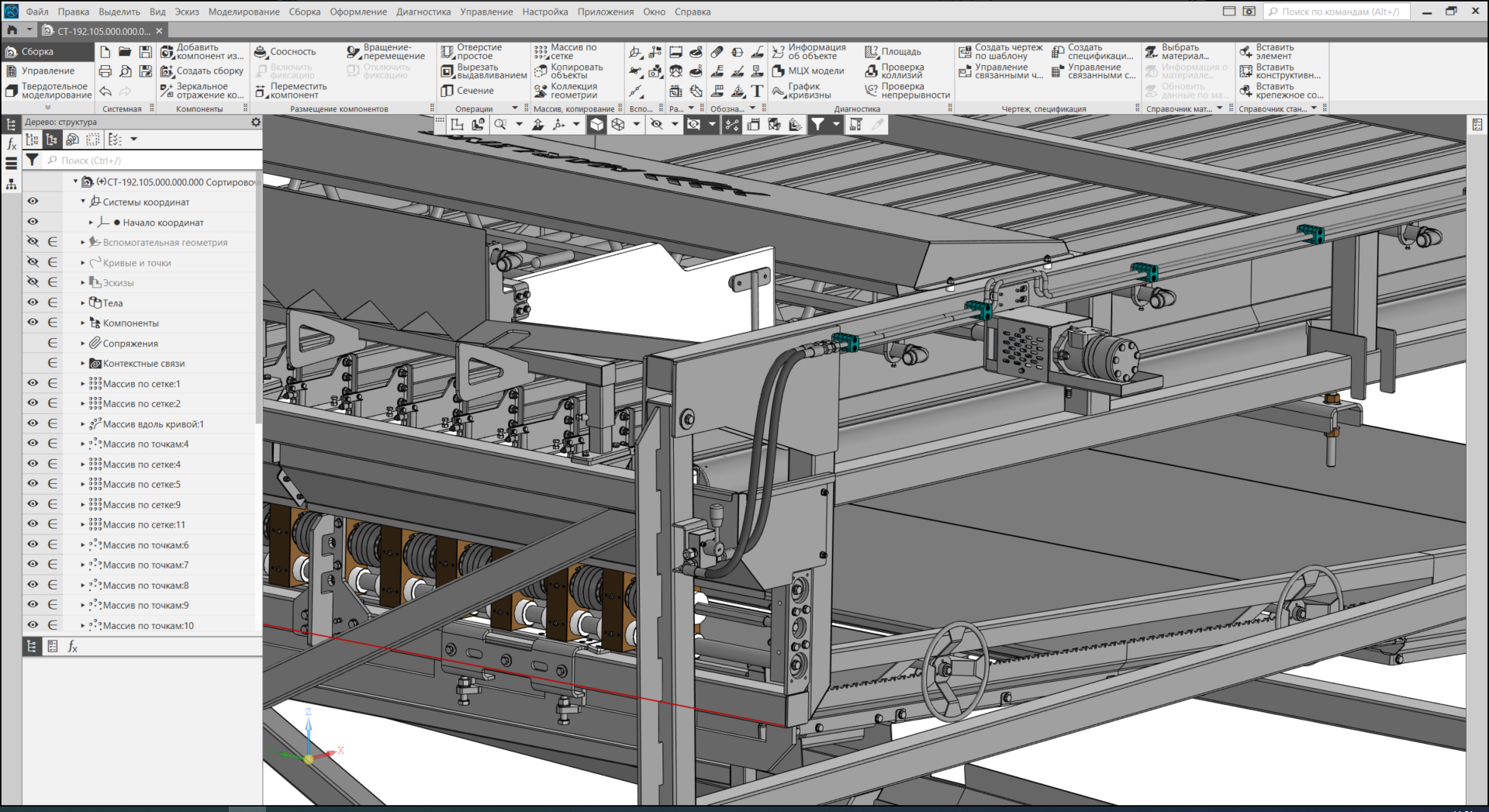Select the Coaxiality mate tool (Соосность)
The height and width of the screenshot is (812, 1489).
(261, 52)
